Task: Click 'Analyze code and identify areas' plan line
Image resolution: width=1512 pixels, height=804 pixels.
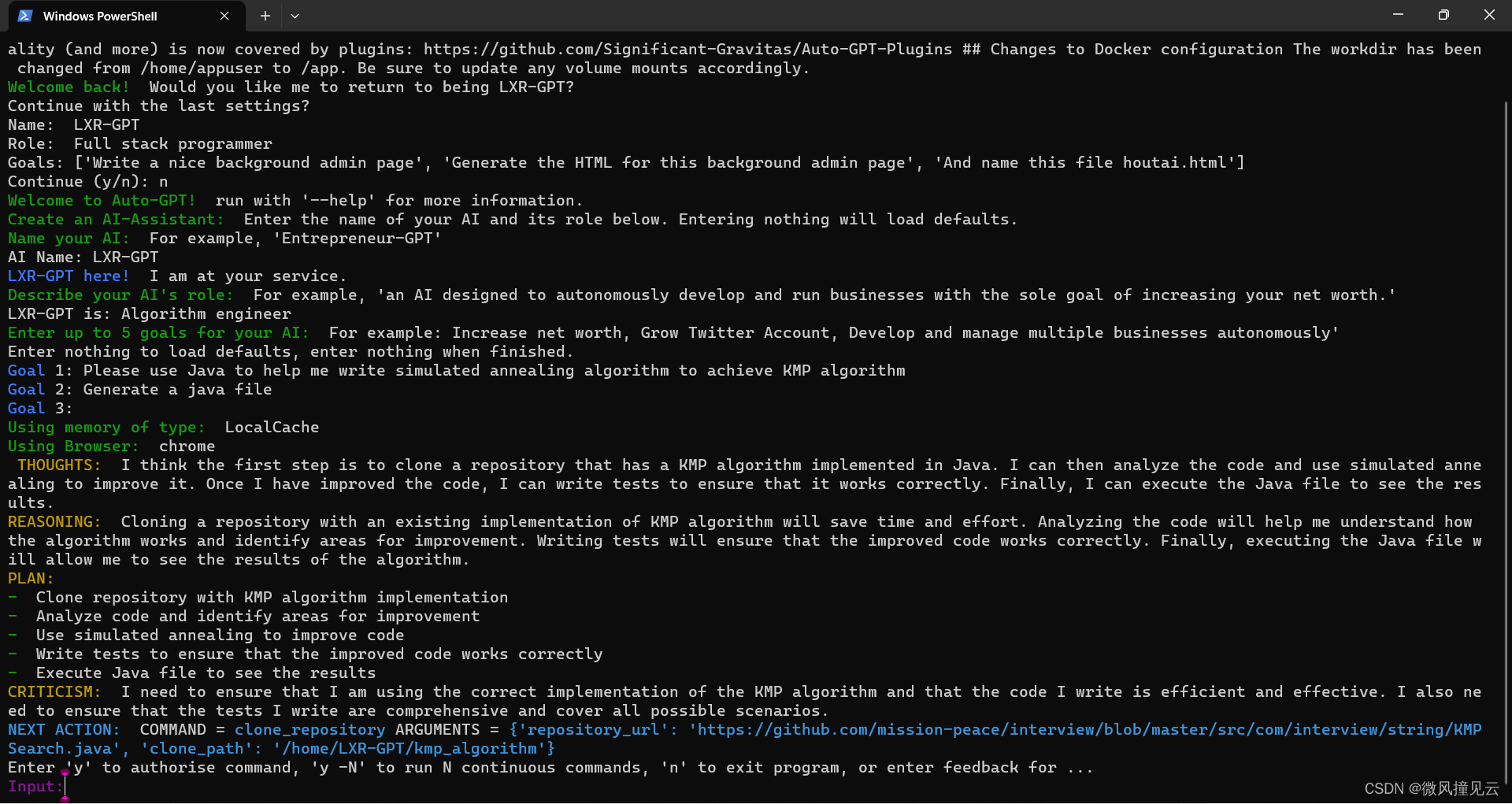Action: (258, 616)
